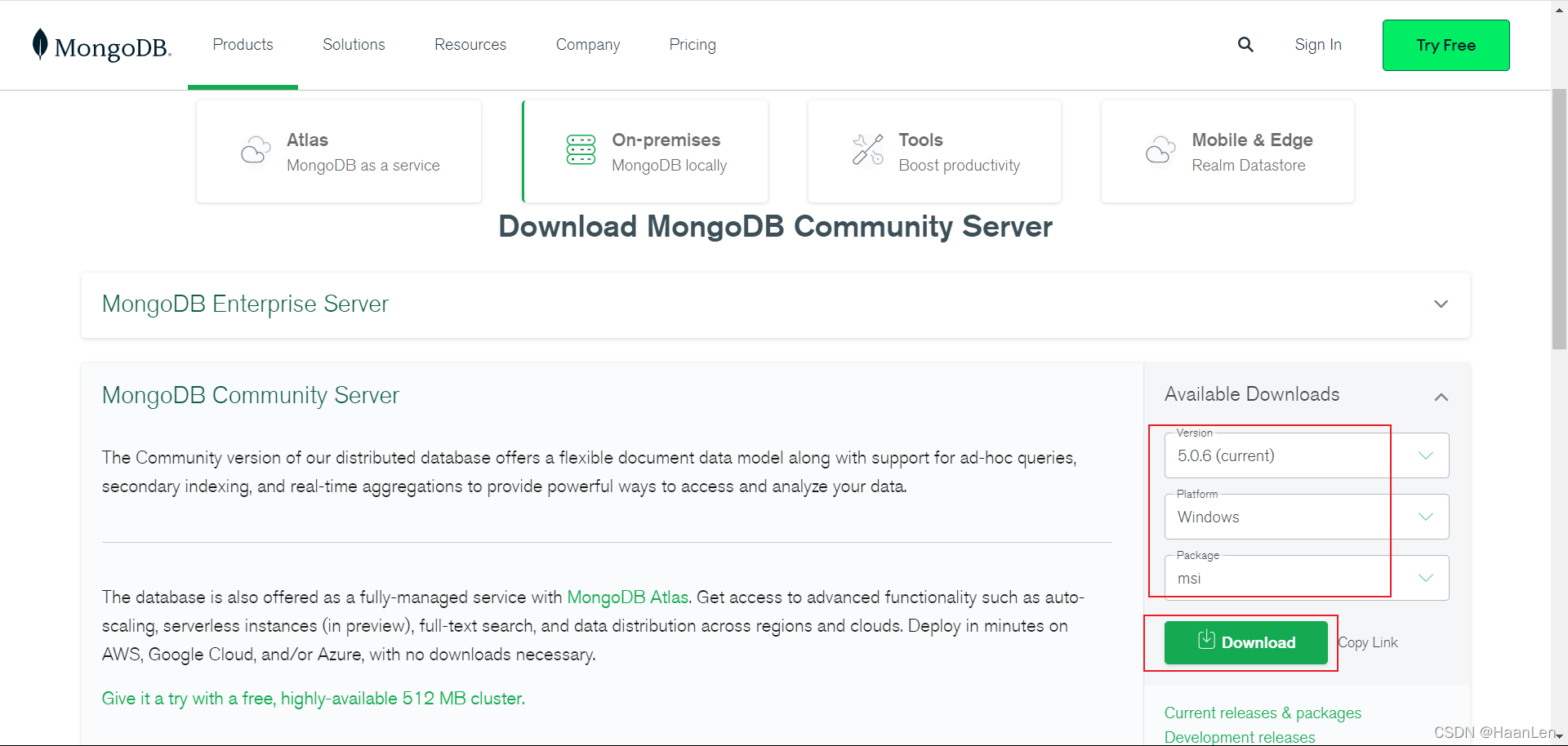This screenshot has height=746, width=1568.
Task: Open search with the magnifier icon
Action: (x=1245, y=45)
